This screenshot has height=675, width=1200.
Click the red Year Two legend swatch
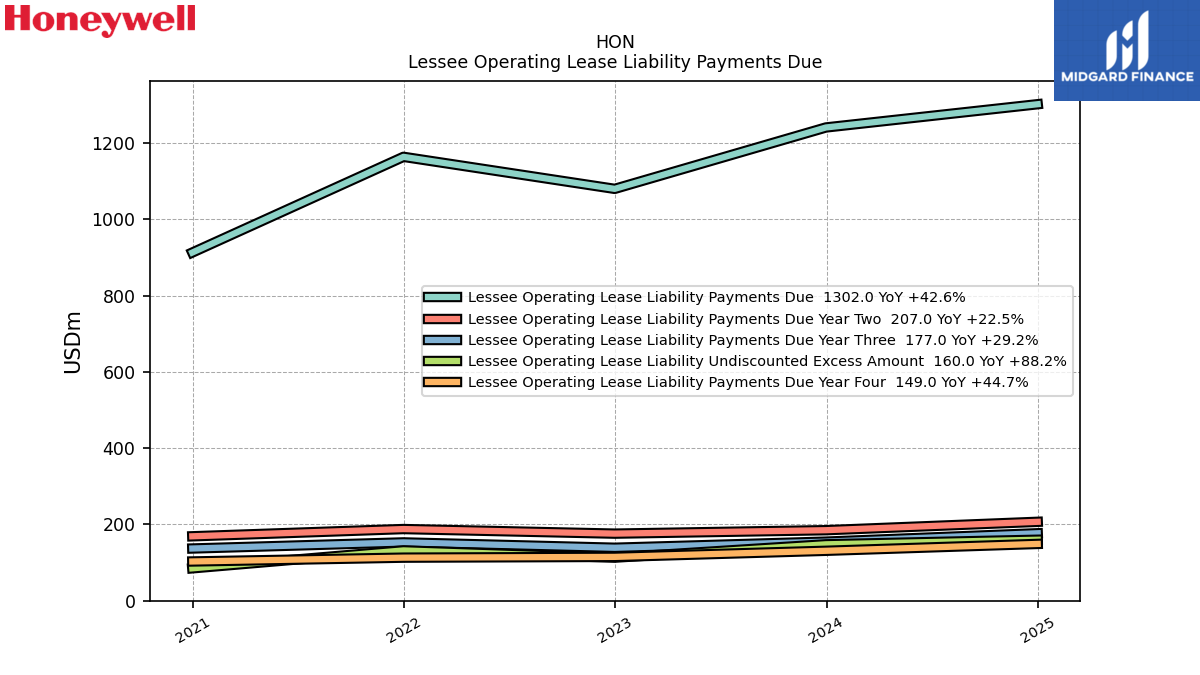click(x=442, y=319)
